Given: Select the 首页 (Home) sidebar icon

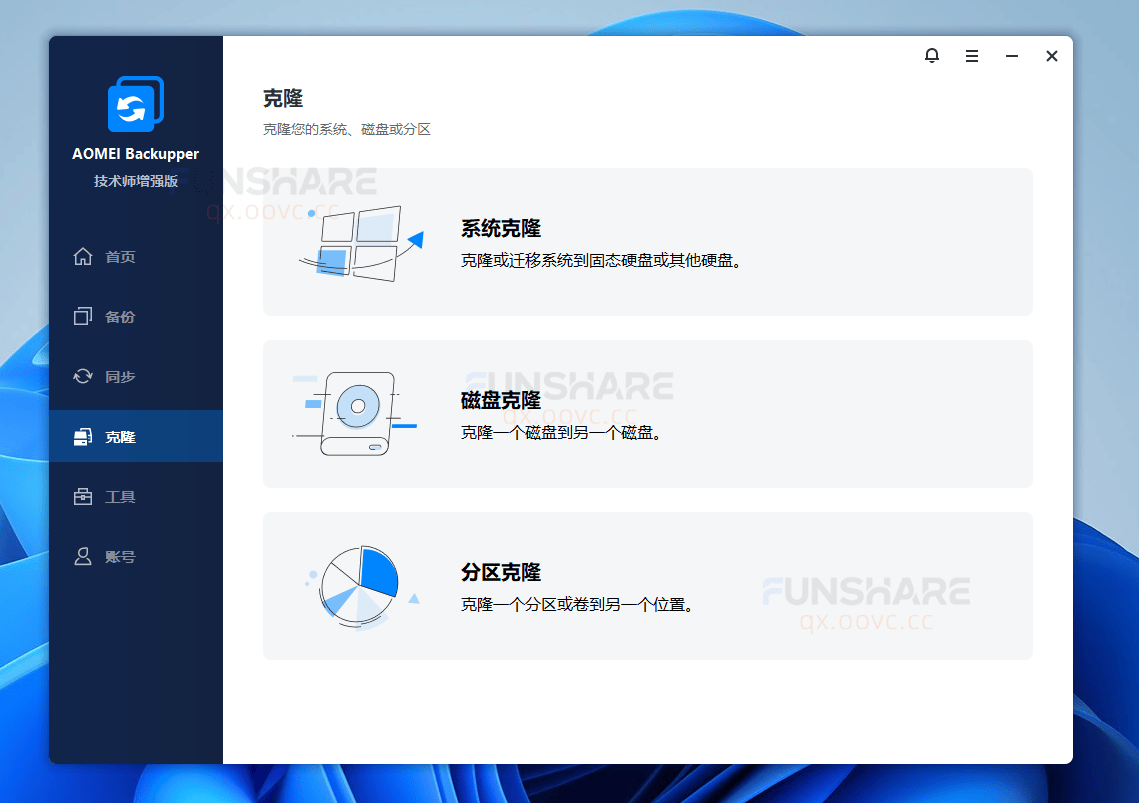Looking at the screenshot, I should point(83,256).
